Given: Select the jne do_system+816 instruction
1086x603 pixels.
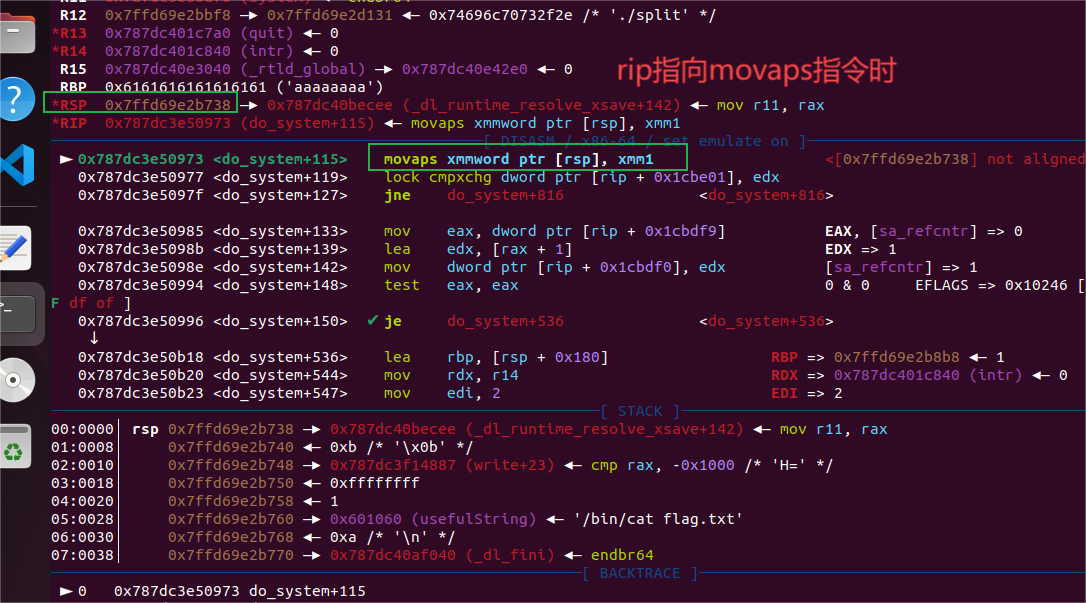Looking at the screenshot, I should 474,195.
